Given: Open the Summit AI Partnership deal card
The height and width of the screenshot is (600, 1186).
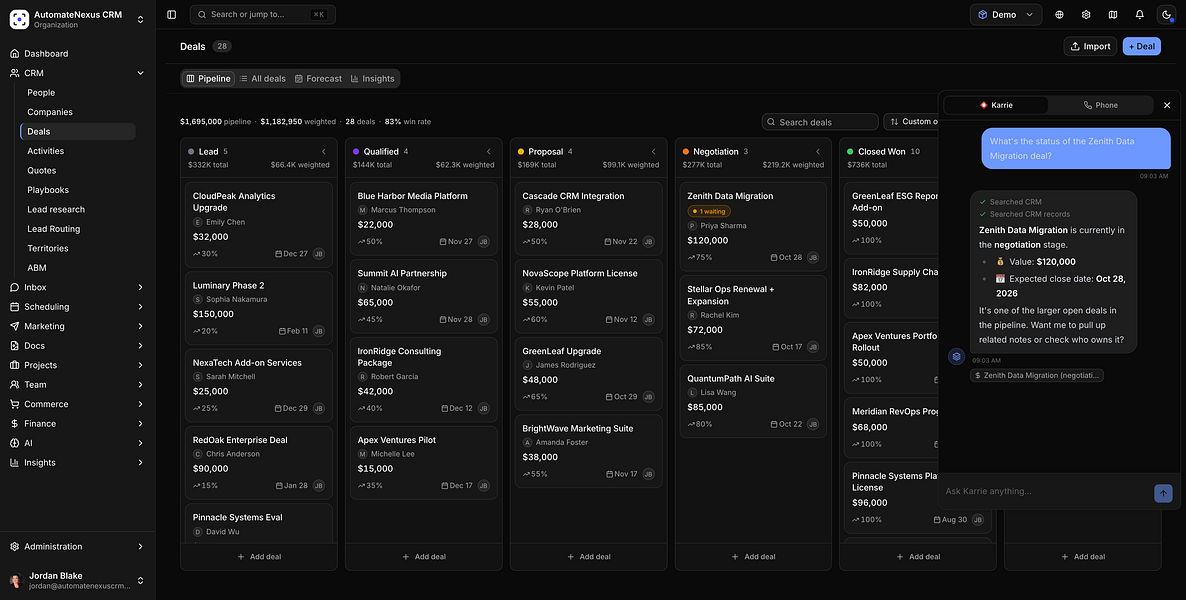Looking at the screenshot, I should pos(424,296).
